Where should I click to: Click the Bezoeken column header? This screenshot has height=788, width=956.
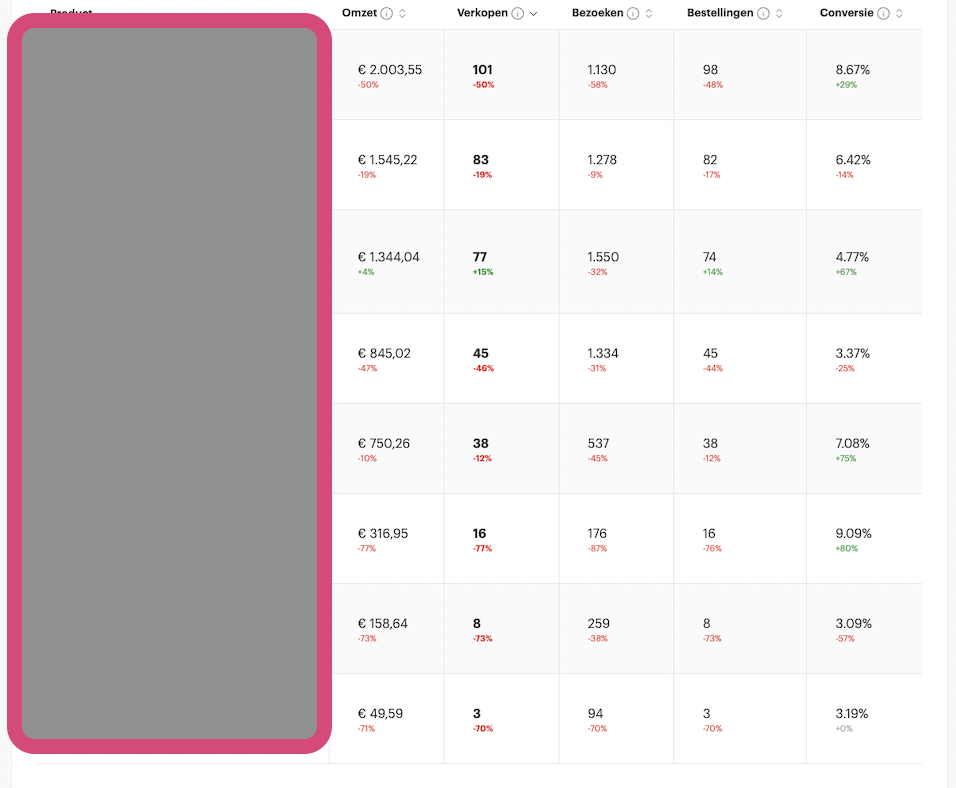click(598, 13)
